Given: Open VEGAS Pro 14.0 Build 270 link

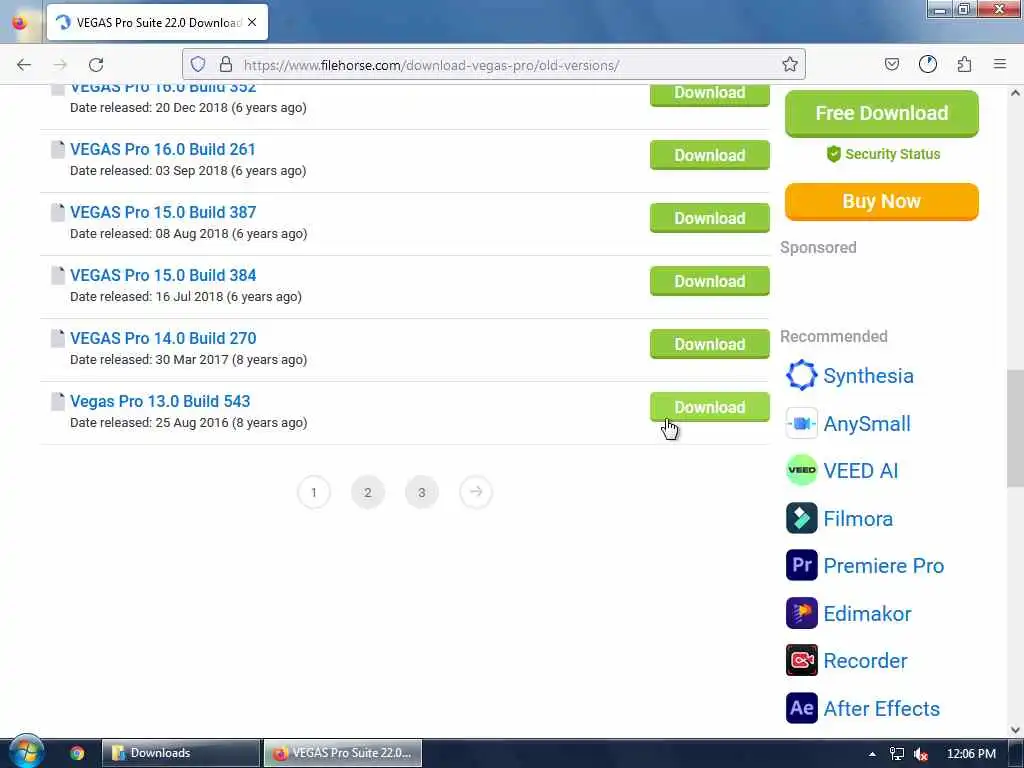Looking at the screenshot, I should (x=163, y=338).
